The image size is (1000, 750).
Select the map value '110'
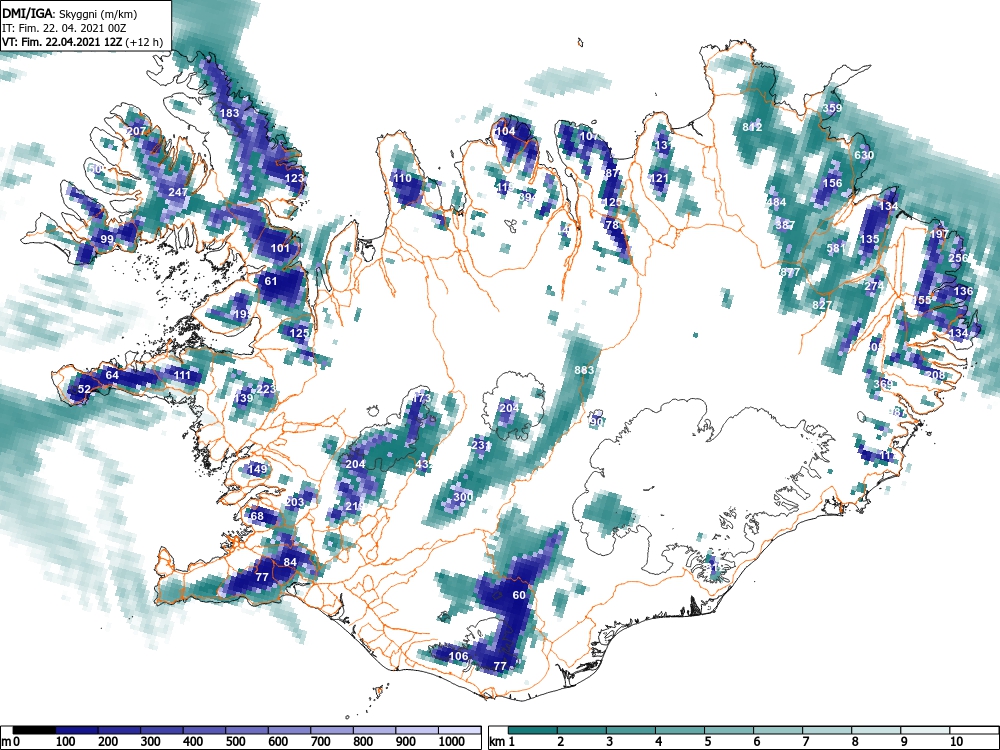coord(402,178)
